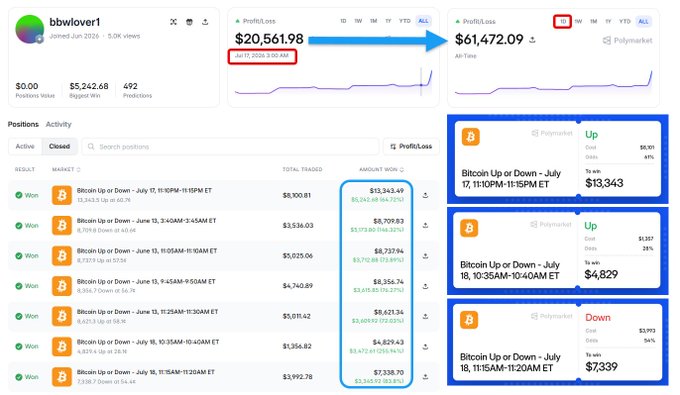Share the $61,472.09 profit figure
The width and height of the screenshot is (680, 395).
click(532, 40)
